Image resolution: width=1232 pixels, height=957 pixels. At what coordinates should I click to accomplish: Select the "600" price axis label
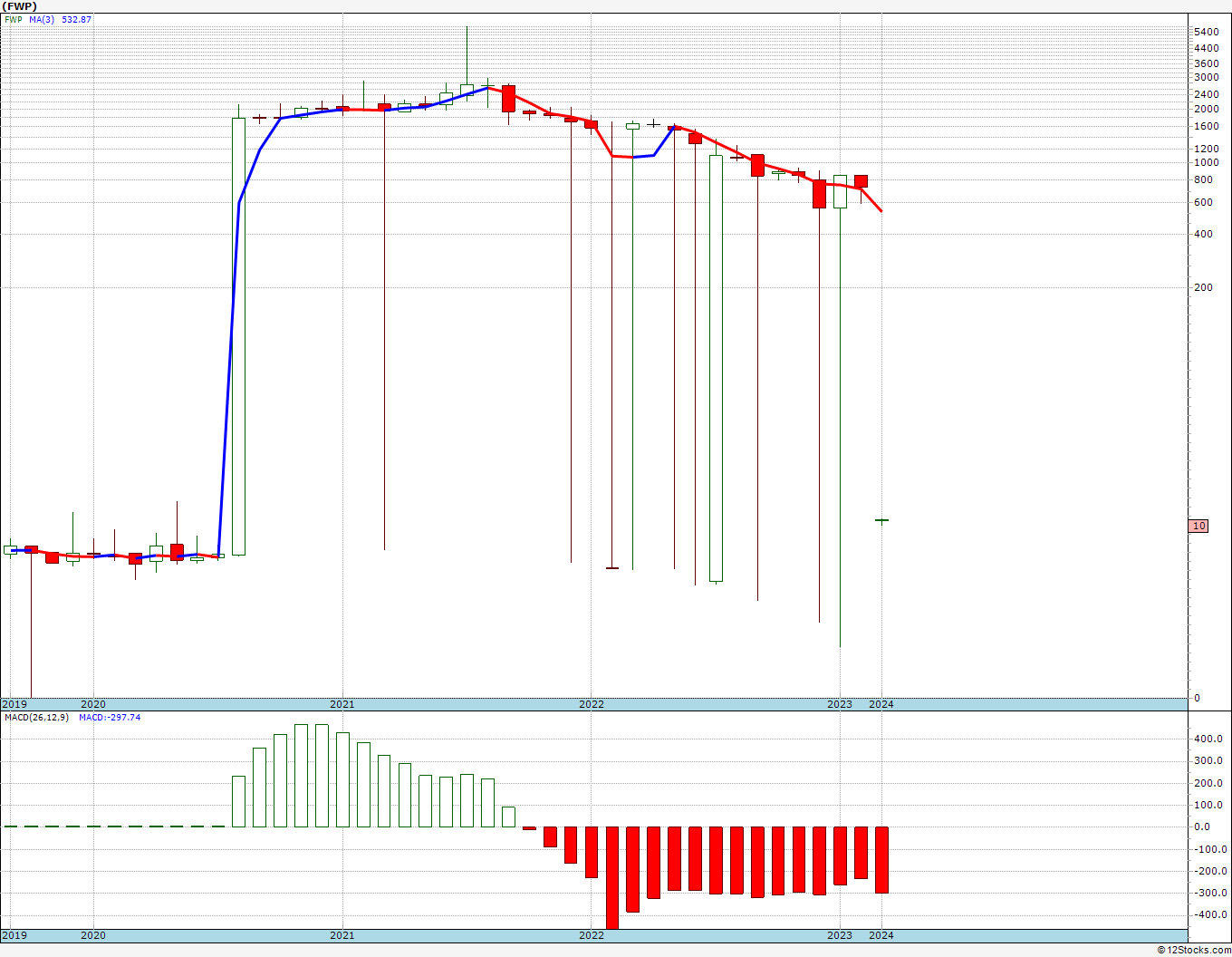pos(1203,202)
